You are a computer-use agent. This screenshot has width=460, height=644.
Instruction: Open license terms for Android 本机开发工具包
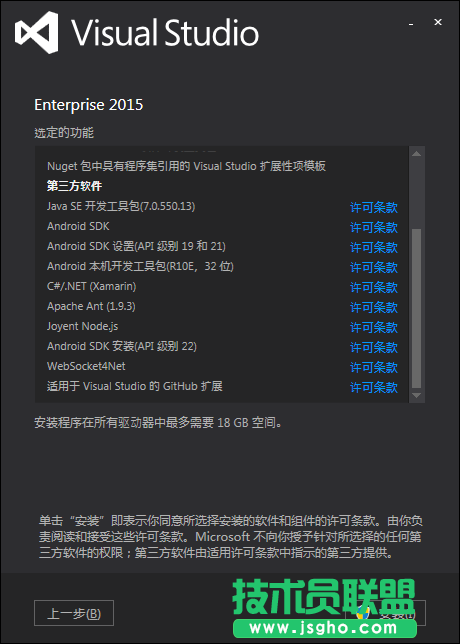pos(374,267)
